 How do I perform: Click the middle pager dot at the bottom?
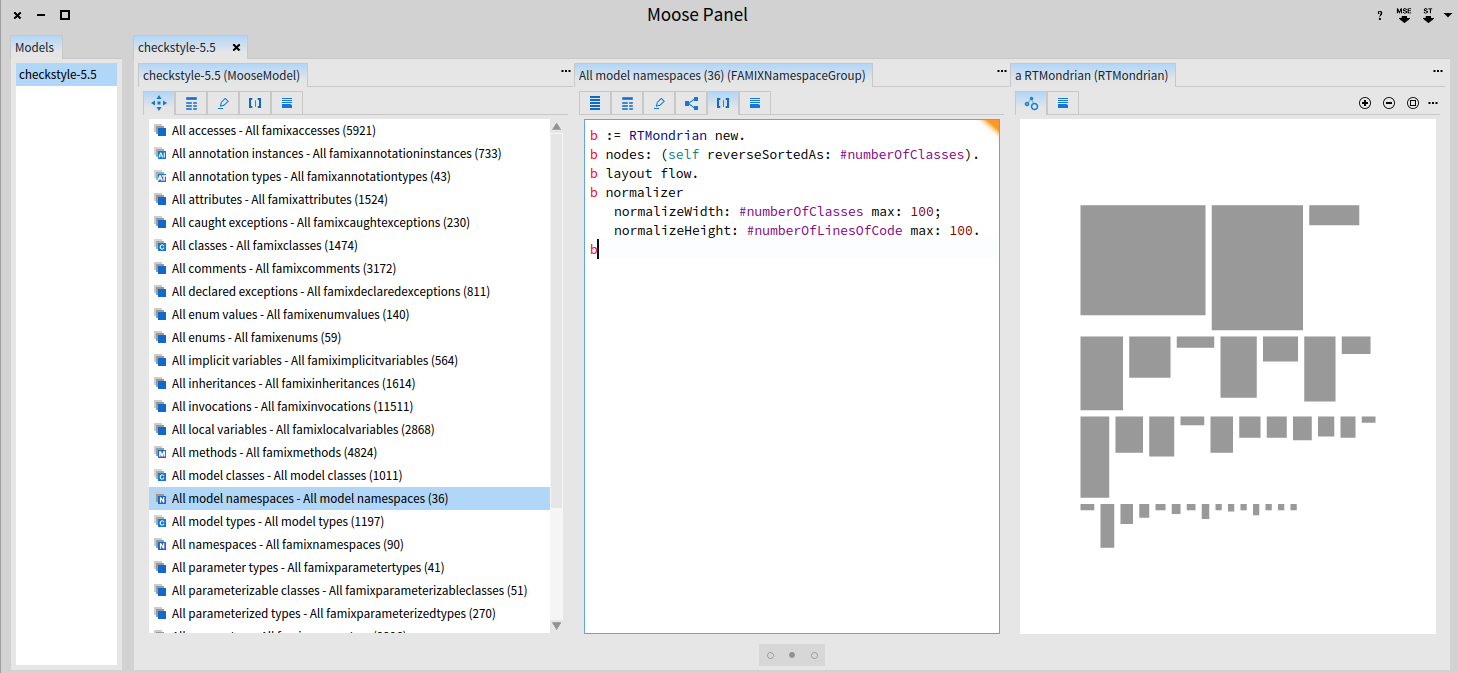click(x=792, y=656)
